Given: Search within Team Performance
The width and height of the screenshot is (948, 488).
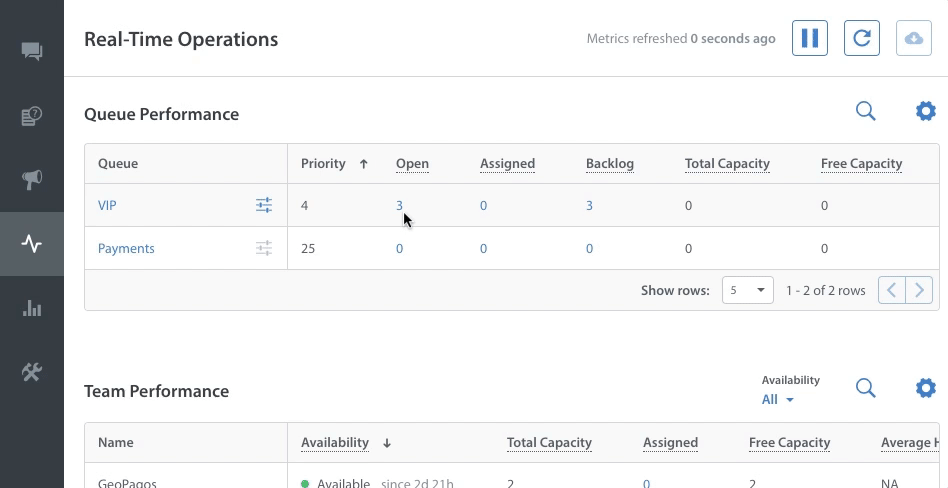Looking at the screenshot, I should [866, 388].
